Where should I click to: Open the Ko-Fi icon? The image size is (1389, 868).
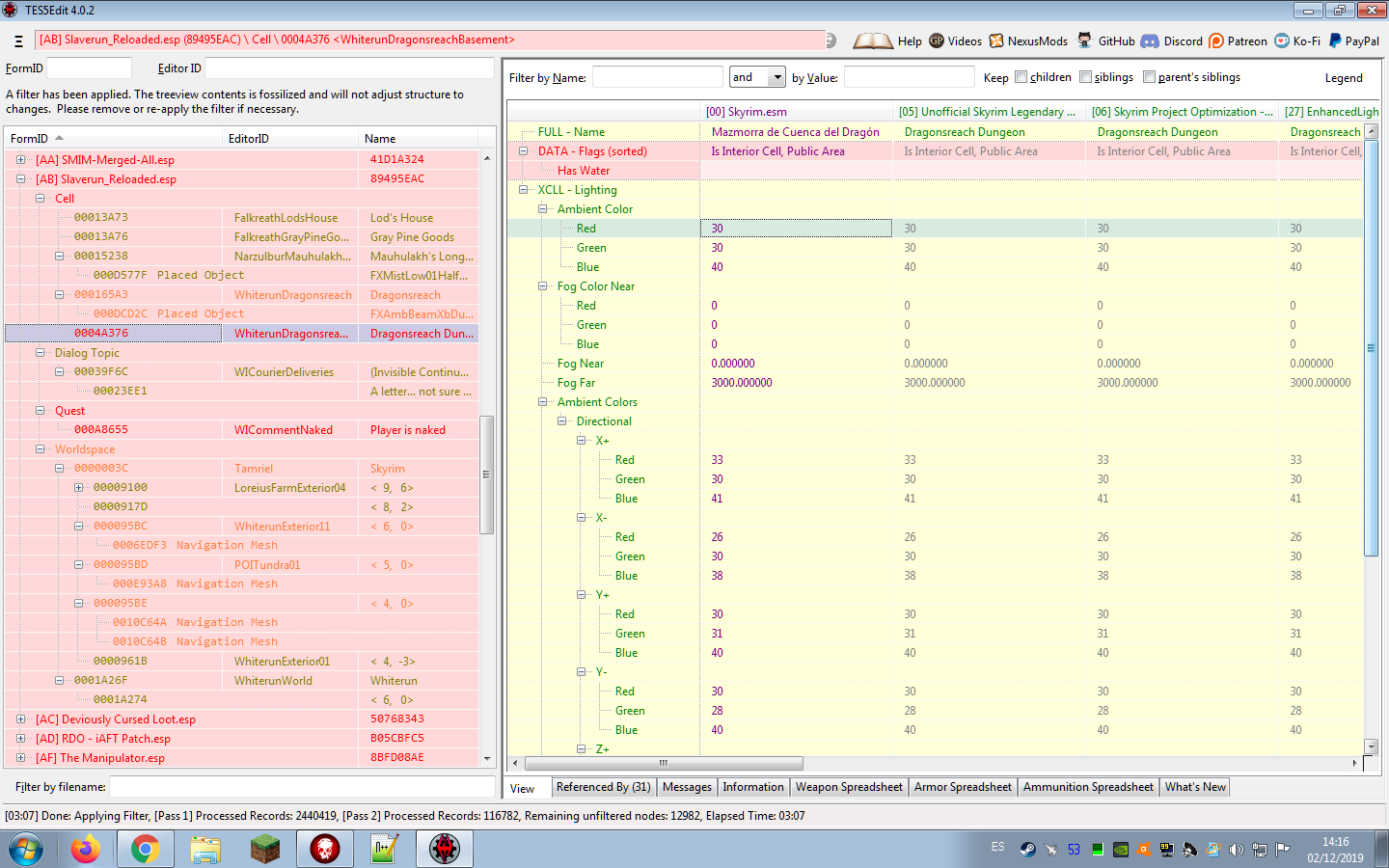[x=1282, y=41]
